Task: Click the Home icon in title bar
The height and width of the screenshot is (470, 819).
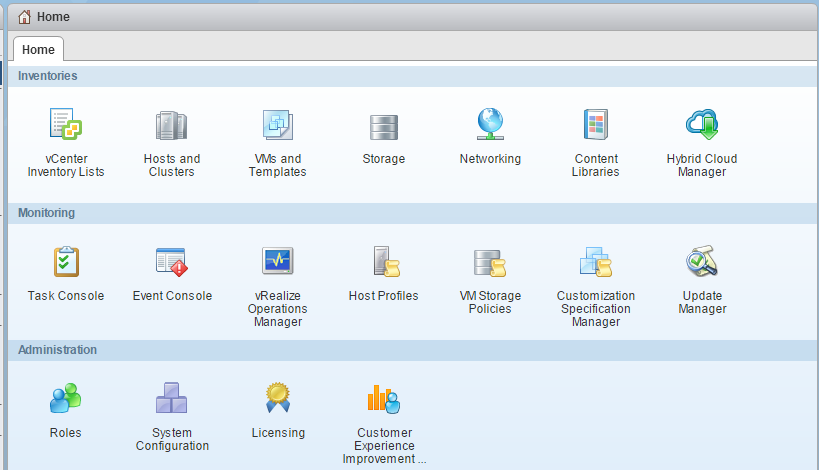Action: tap(24, 17)
